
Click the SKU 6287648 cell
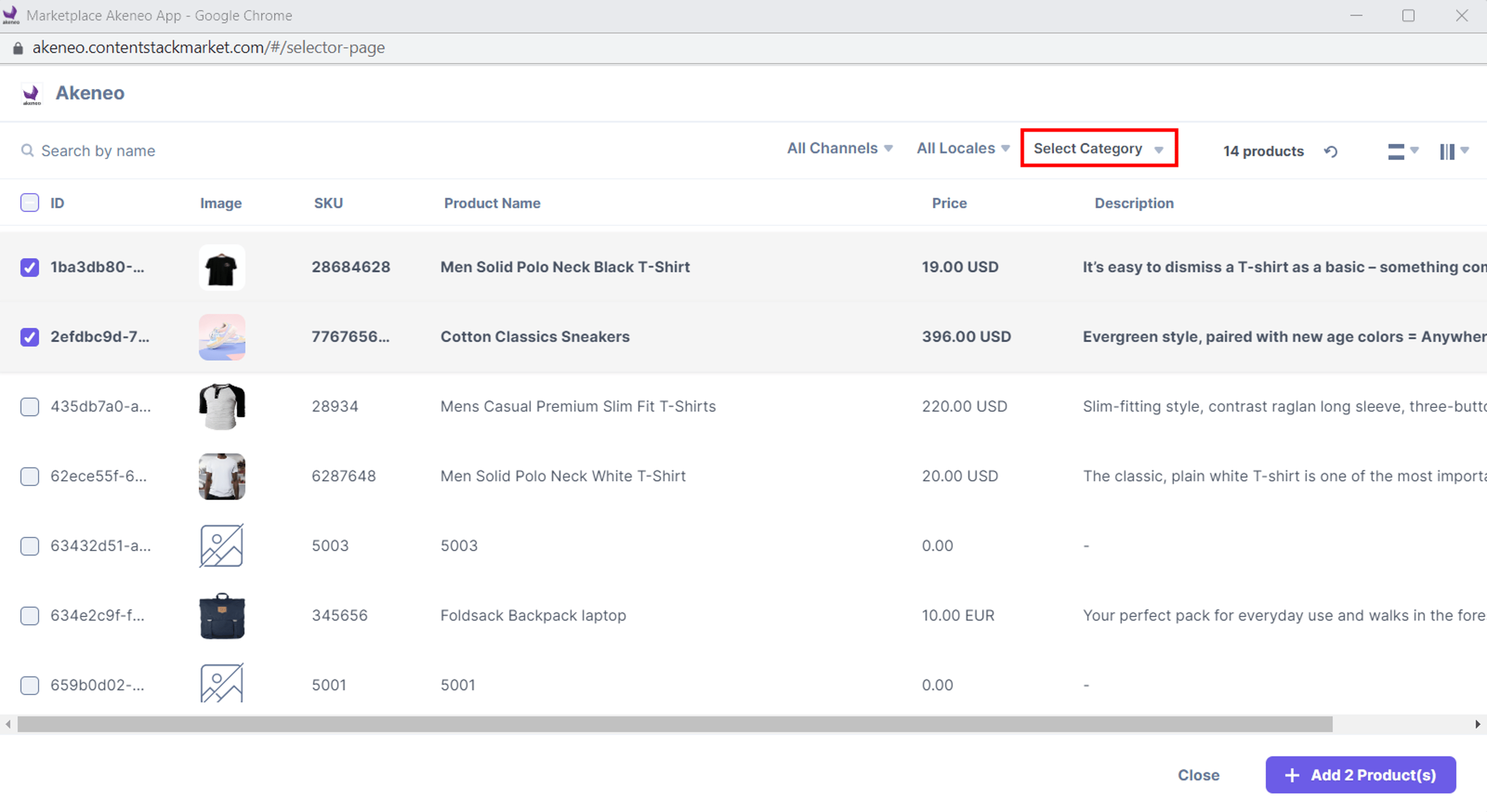343,477
